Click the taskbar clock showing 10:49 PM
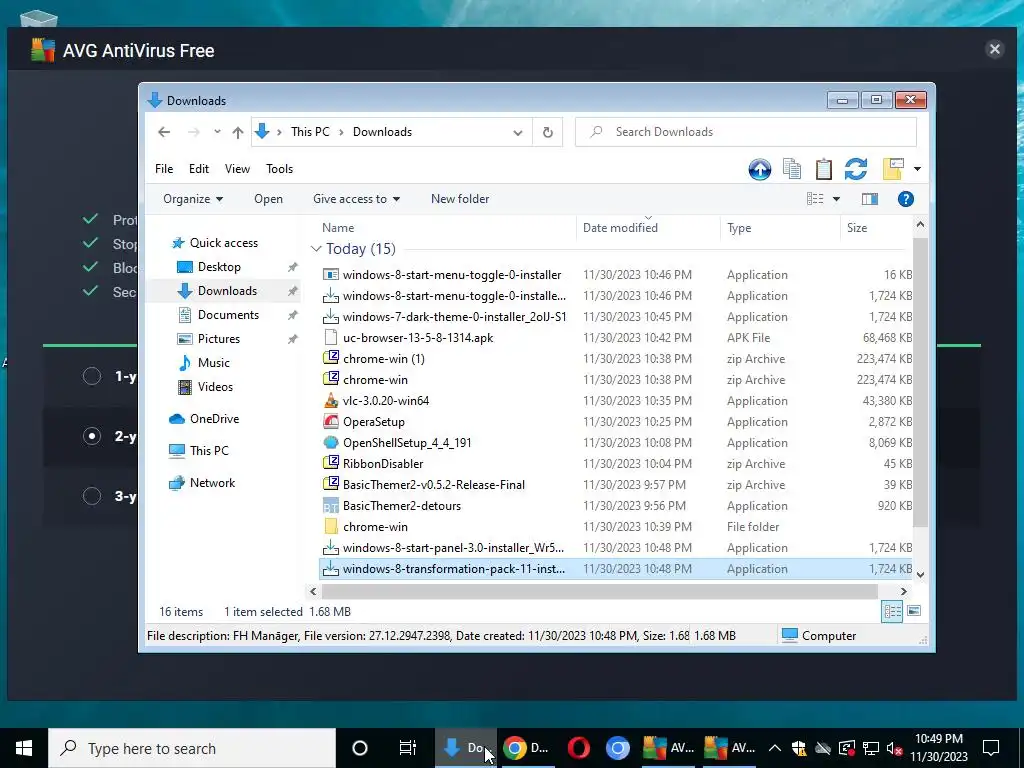 [x=938, y=748]
